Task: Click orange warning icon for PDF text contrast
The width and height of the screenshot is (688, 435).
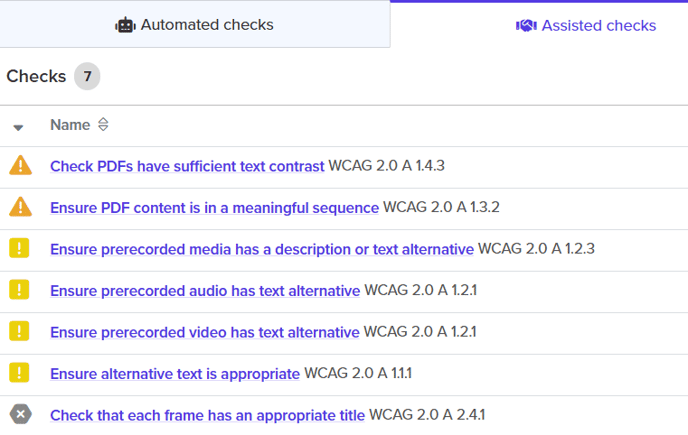Action: [x=20, y=165]
